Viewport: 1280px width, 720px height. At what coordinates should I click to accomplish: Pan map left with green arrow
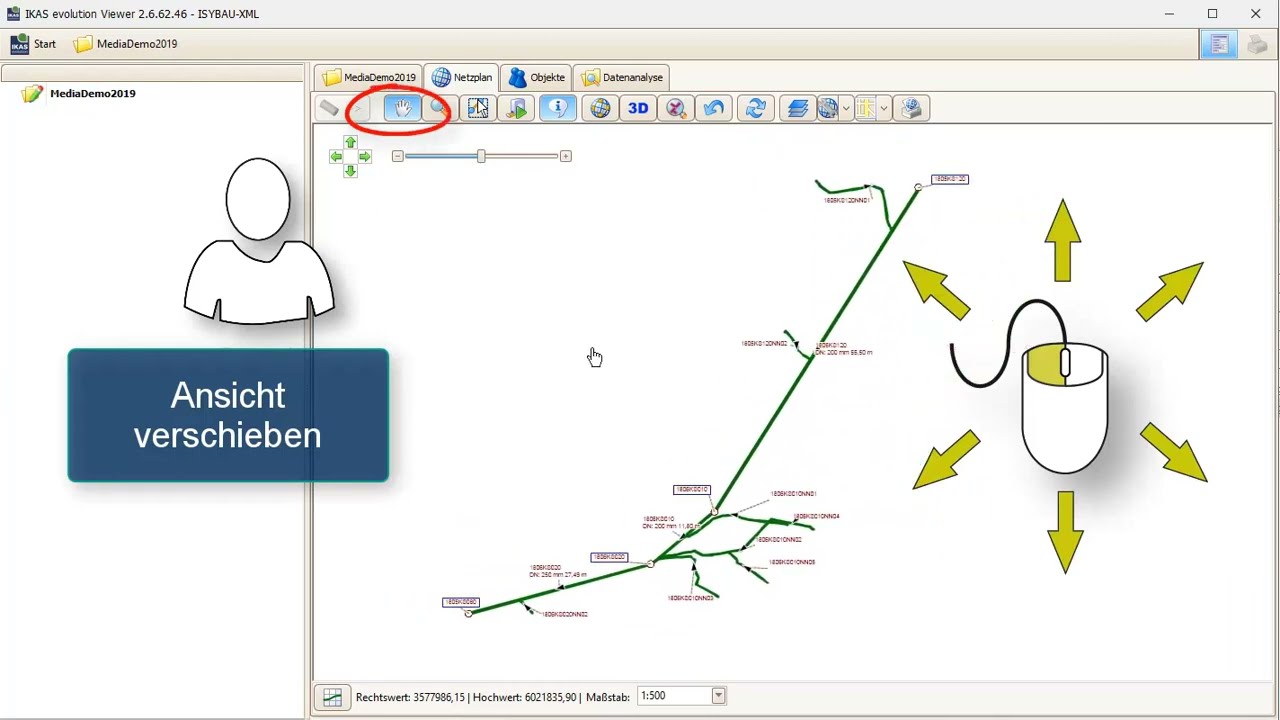[336, 157]
